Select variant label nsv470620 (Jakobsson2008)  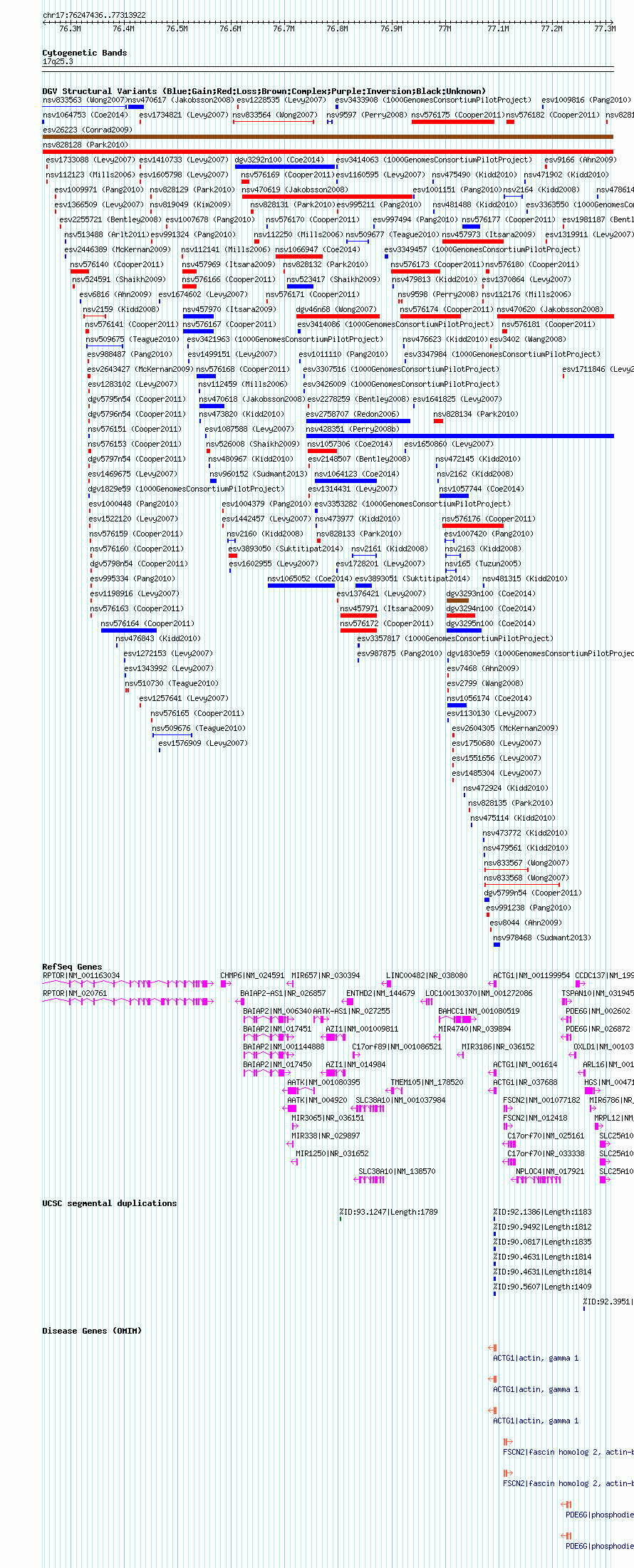(550, 309)
